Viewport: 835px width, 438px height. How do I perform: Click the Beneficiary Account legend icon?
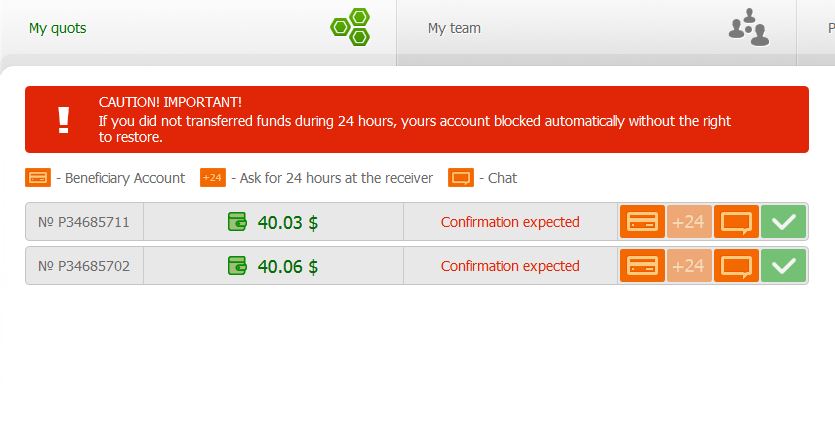[38, 178]
